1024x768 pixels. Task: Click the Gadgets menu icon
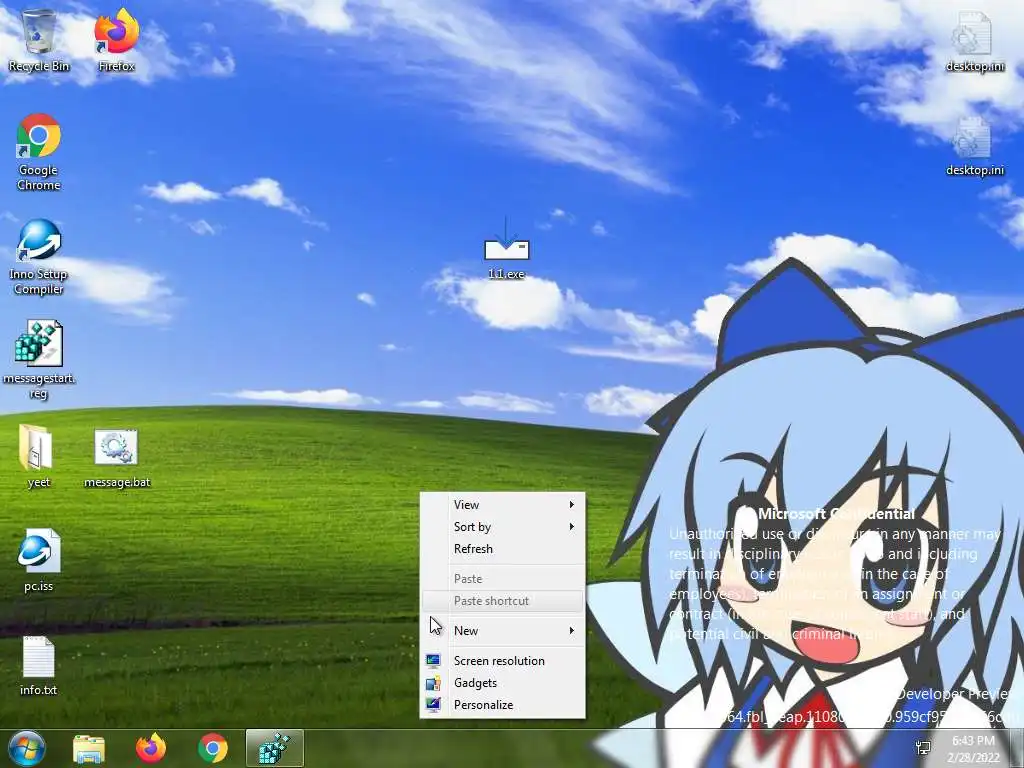point(433,683)
